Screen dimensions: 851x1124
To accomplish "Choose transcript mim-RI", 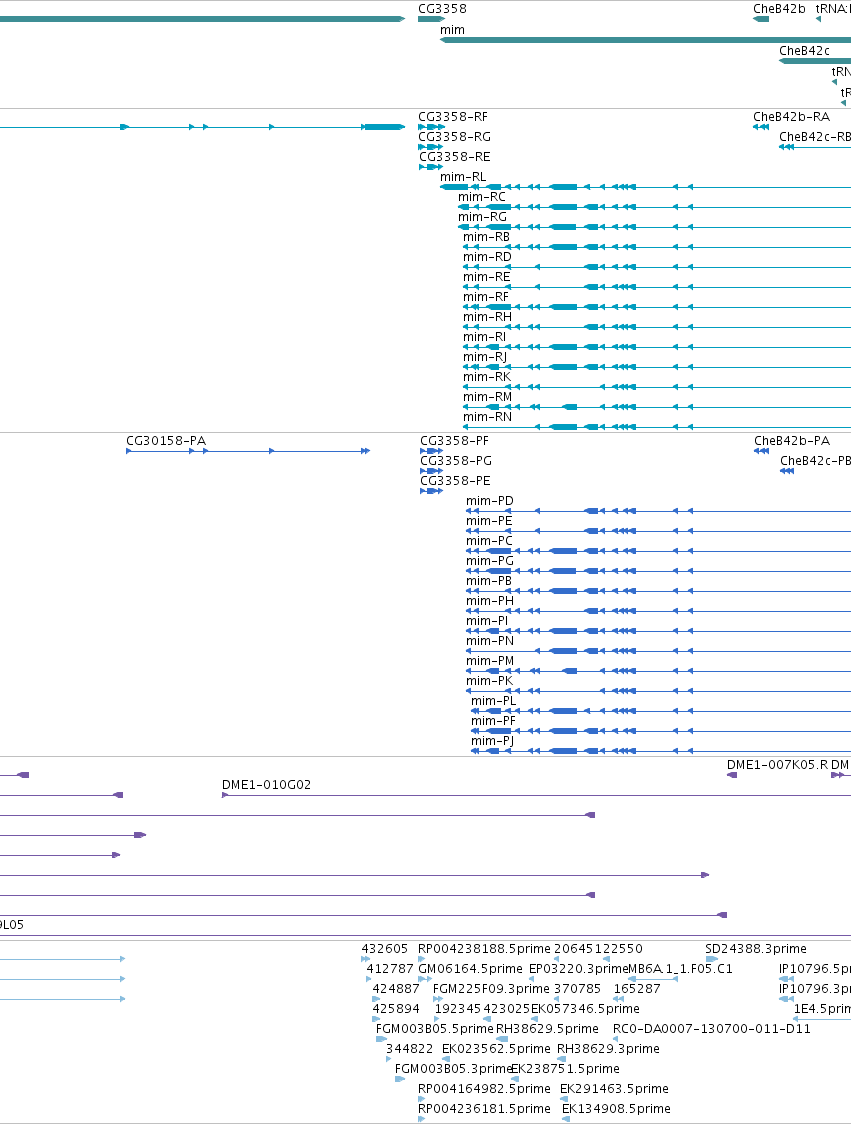I will click(485, 338).
